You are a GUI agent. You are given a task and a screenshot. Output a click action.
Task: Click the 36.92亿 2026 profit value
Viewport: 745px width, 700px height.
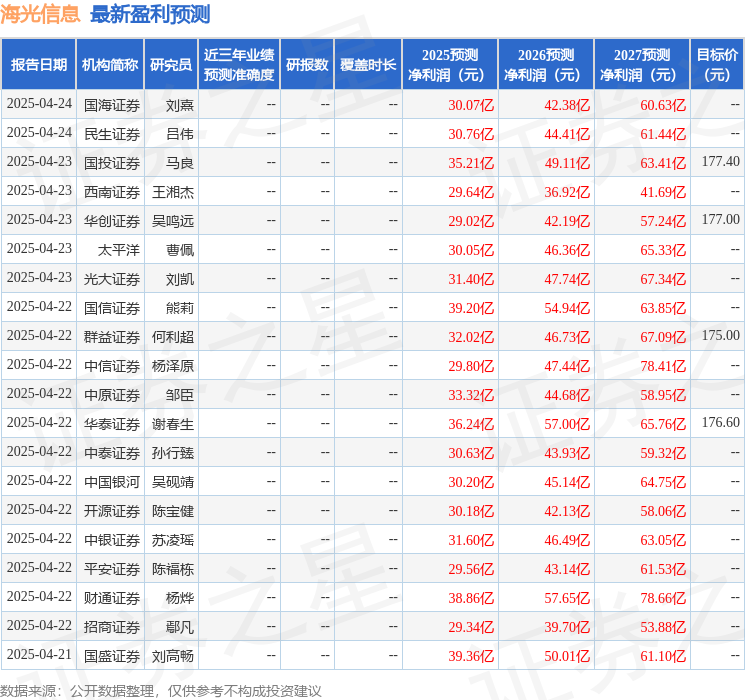567,192
